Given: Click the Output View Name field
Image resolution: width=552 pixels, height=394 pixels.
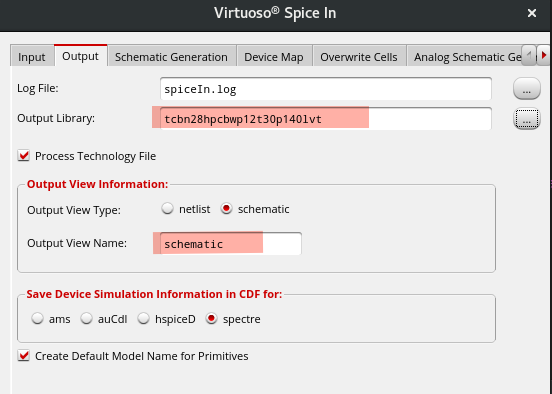Looking at the screenshot, I should pos(231,244).
